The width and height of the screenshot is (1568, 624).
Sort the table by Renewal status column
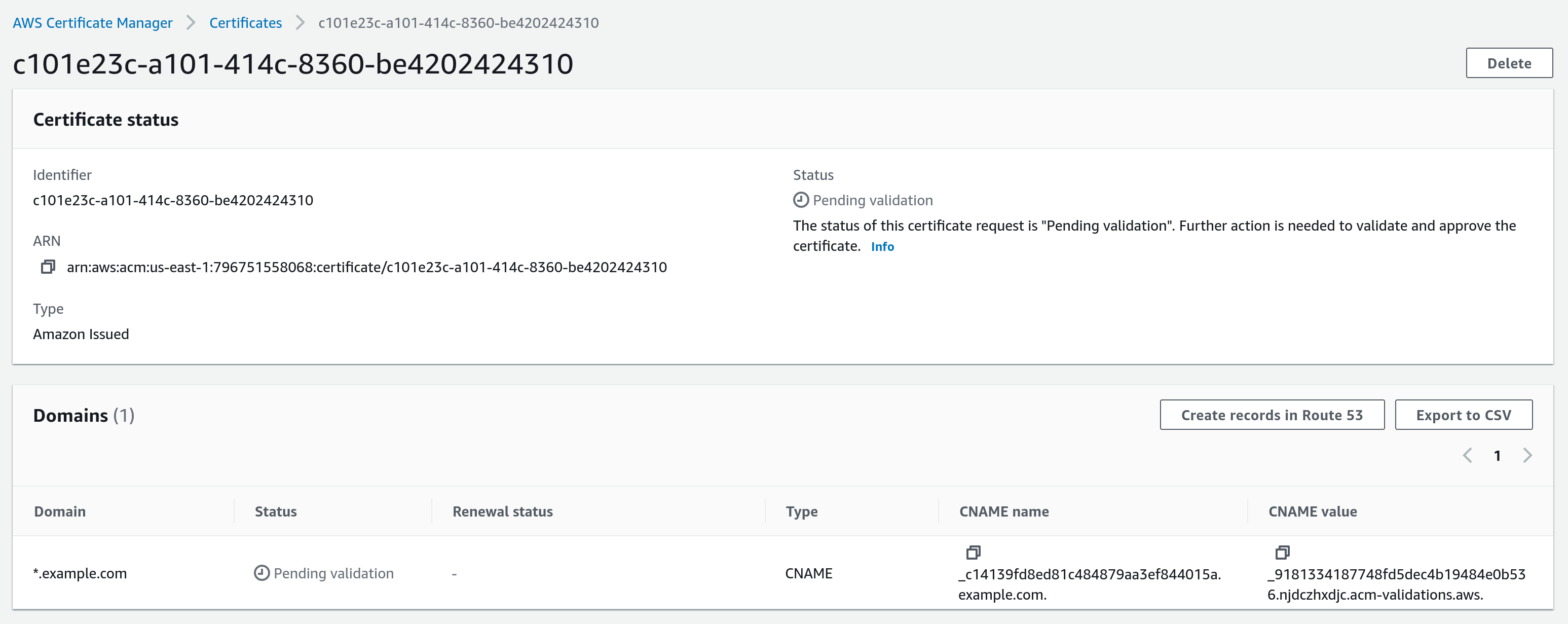(502, 511)
